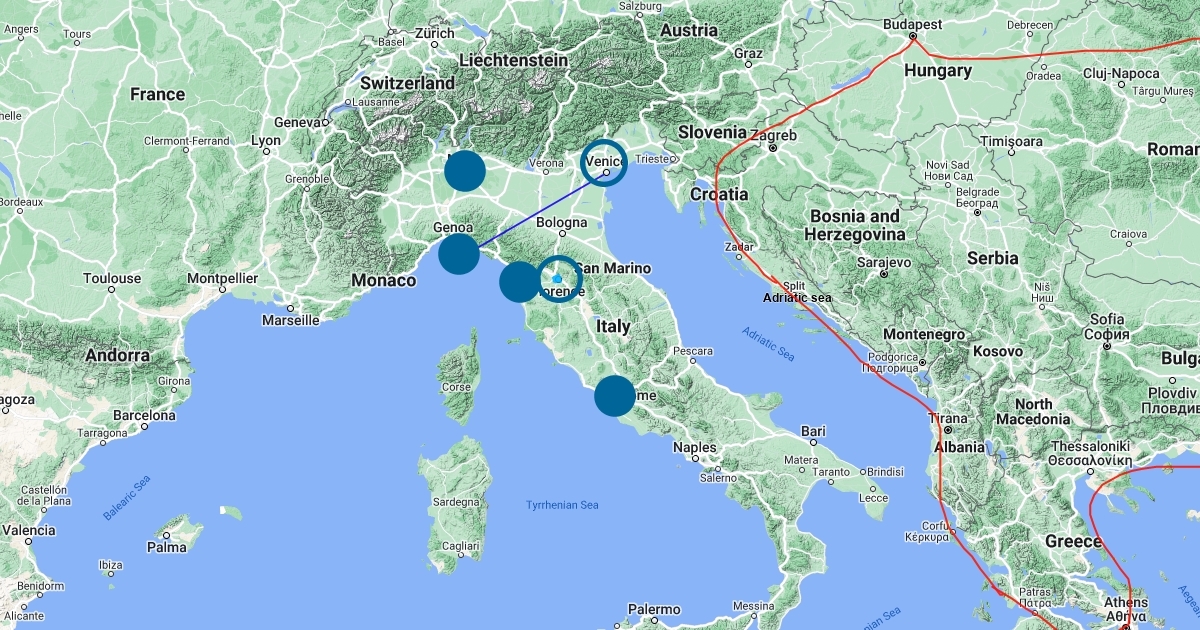The image size is (1200, 630).
Task: Click the 'Sarajevo' city label
Action: (x=883, y=262)
